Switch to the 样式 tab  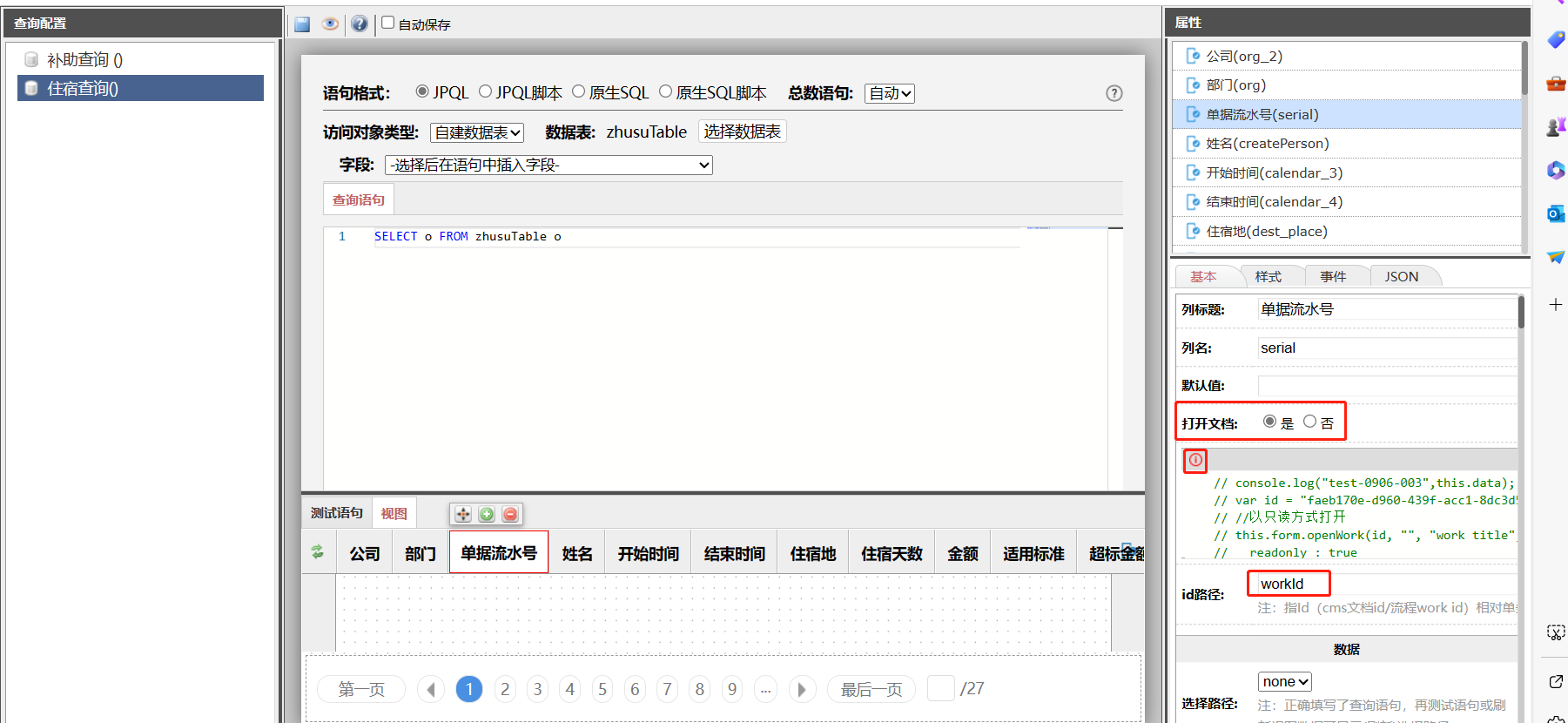pyautogui.click(x=1268, y=276)
